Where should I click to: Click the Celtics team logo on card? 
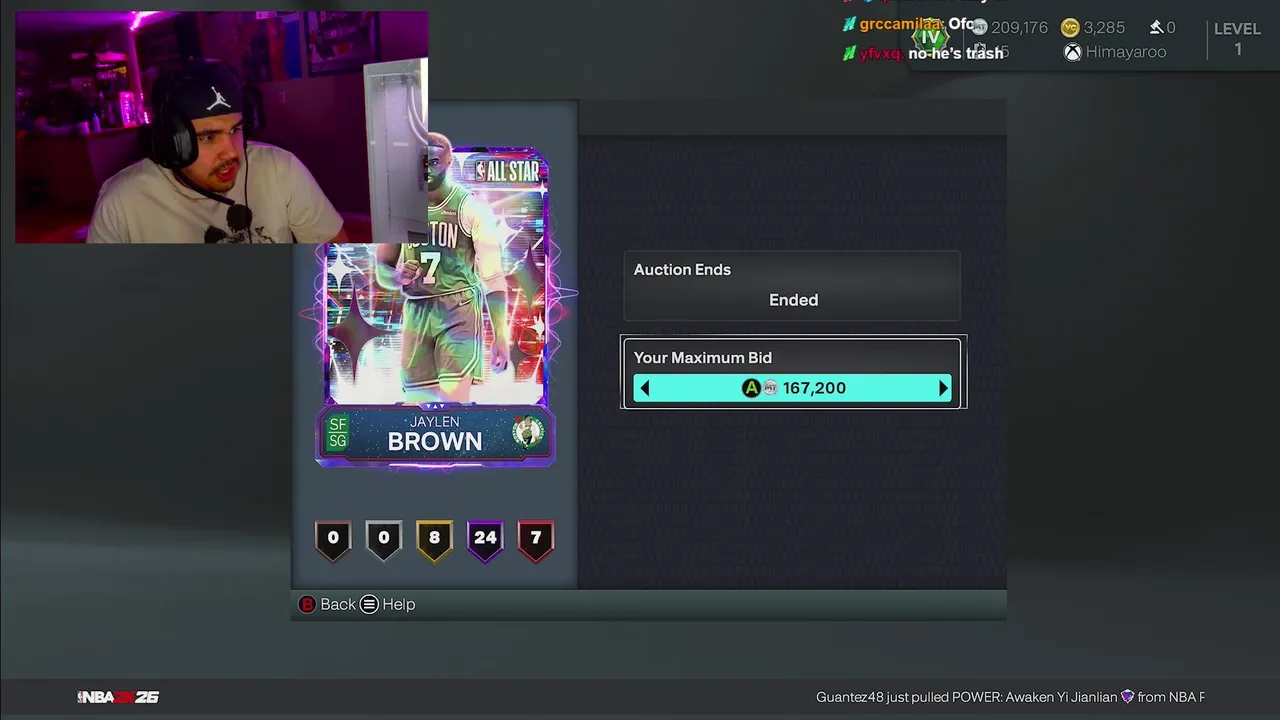tap(527, 432)
